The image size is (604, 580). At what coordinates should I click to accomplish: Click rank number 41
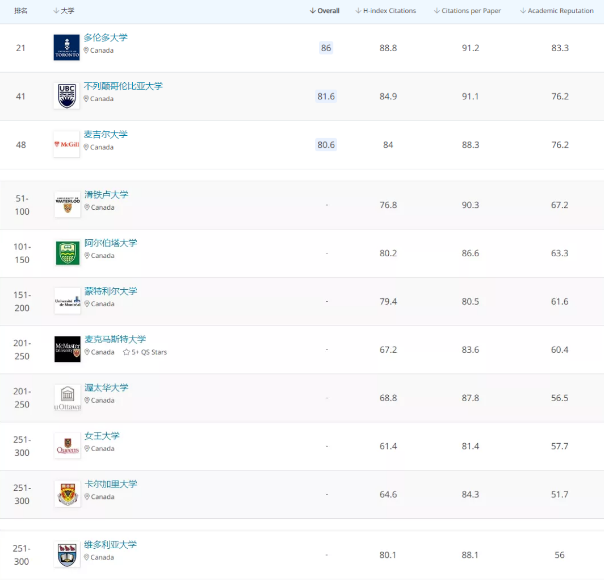(21, 96)
